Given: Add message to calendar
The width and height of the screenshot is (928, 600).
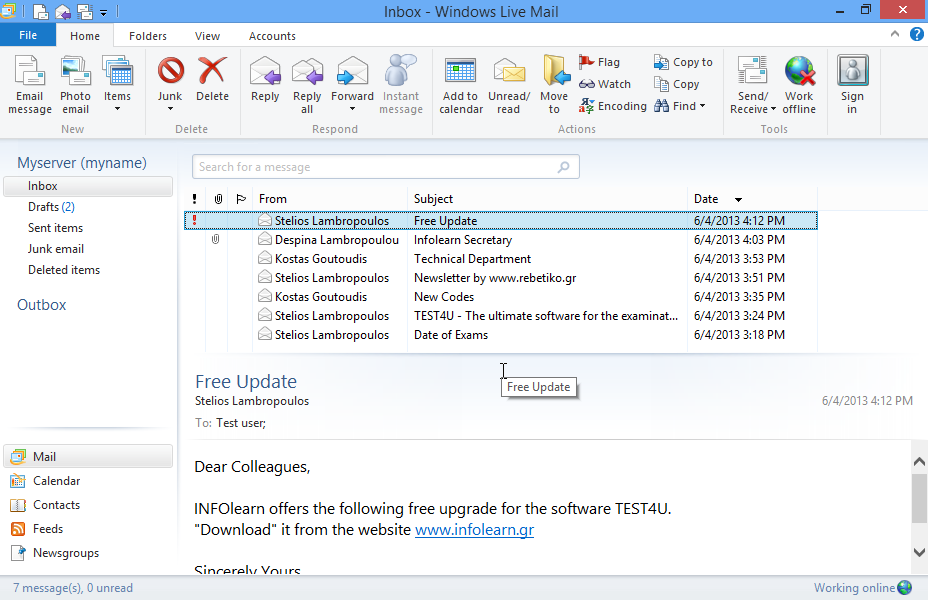Looking at the screenshot, I should (460, 85).
